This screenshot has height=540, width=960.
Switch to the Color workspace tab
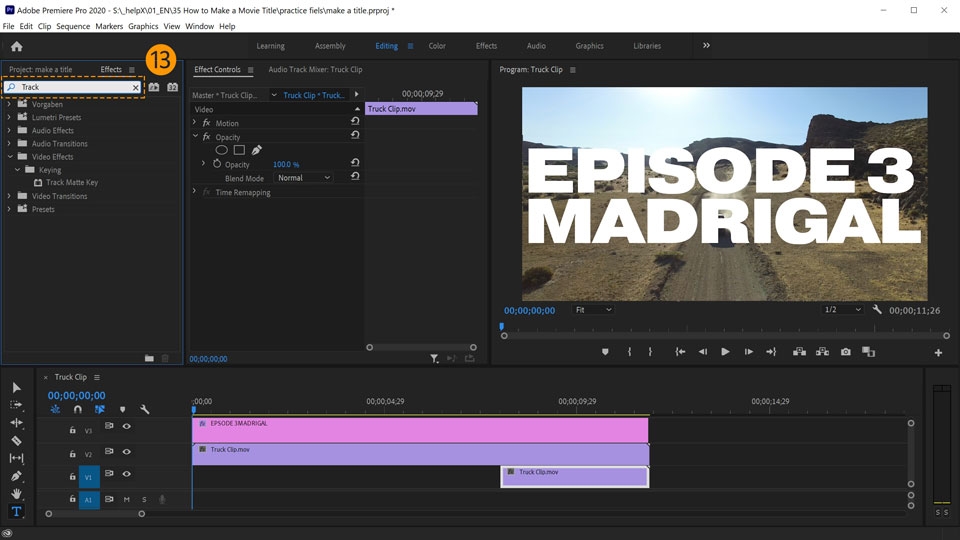point(437,46)
